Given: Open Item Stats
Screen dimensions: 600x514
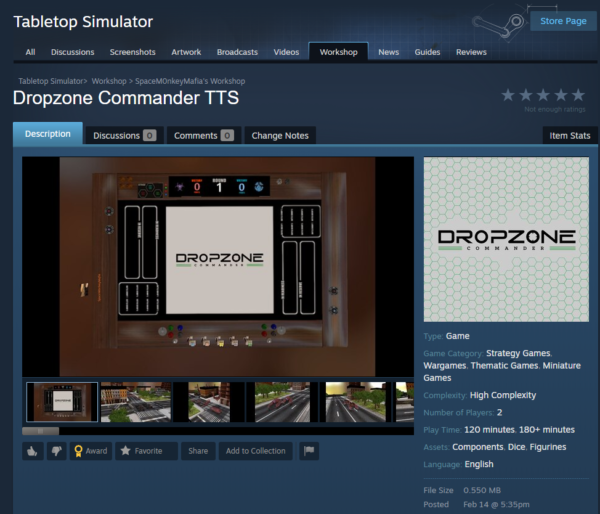Looking at the screenshot, I should click(570, 135).
